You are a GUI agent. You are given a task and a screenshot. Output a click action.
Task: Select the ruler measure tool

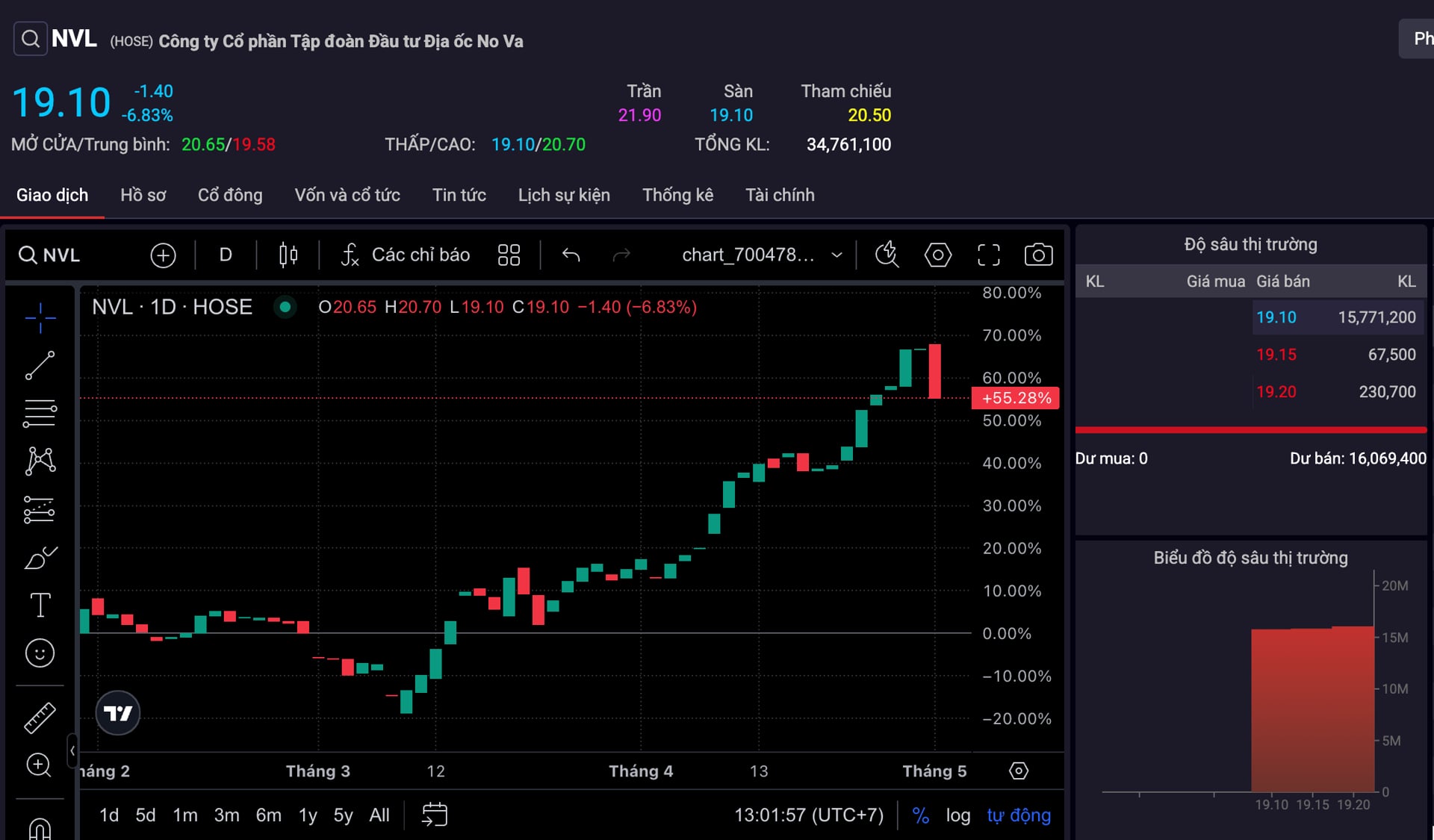40,718
